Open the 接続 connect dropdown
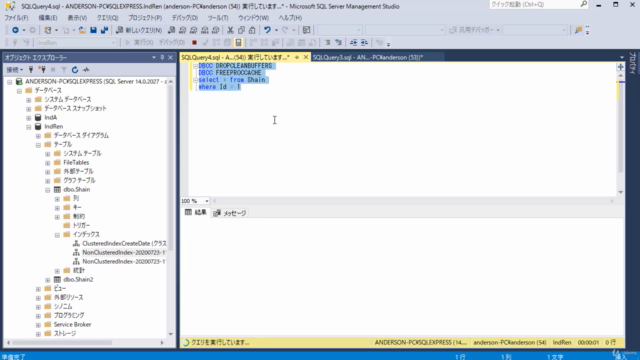The image size is (640, 360). coord(15,70)
